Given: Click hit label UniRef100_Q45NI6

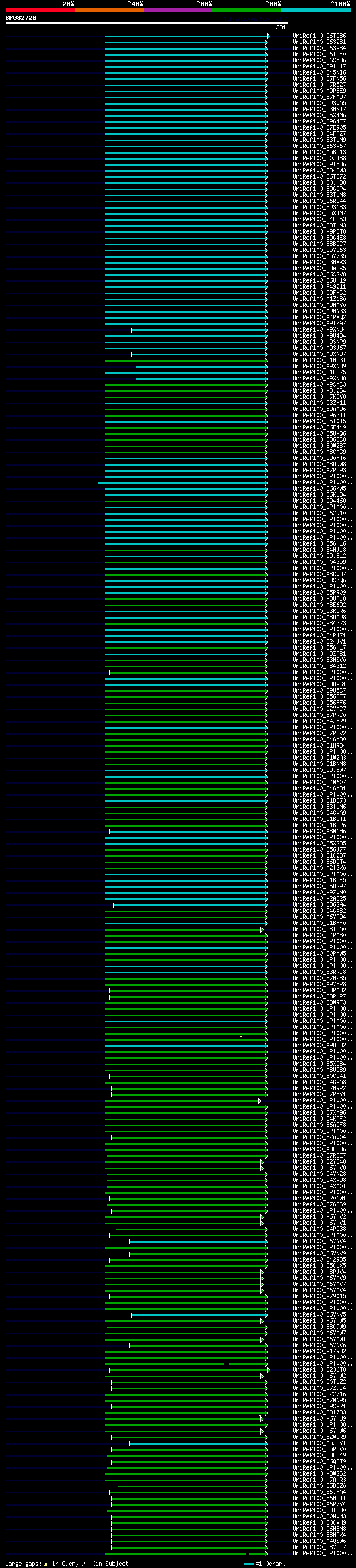Looking at the screenshot, I should (319, 73).
